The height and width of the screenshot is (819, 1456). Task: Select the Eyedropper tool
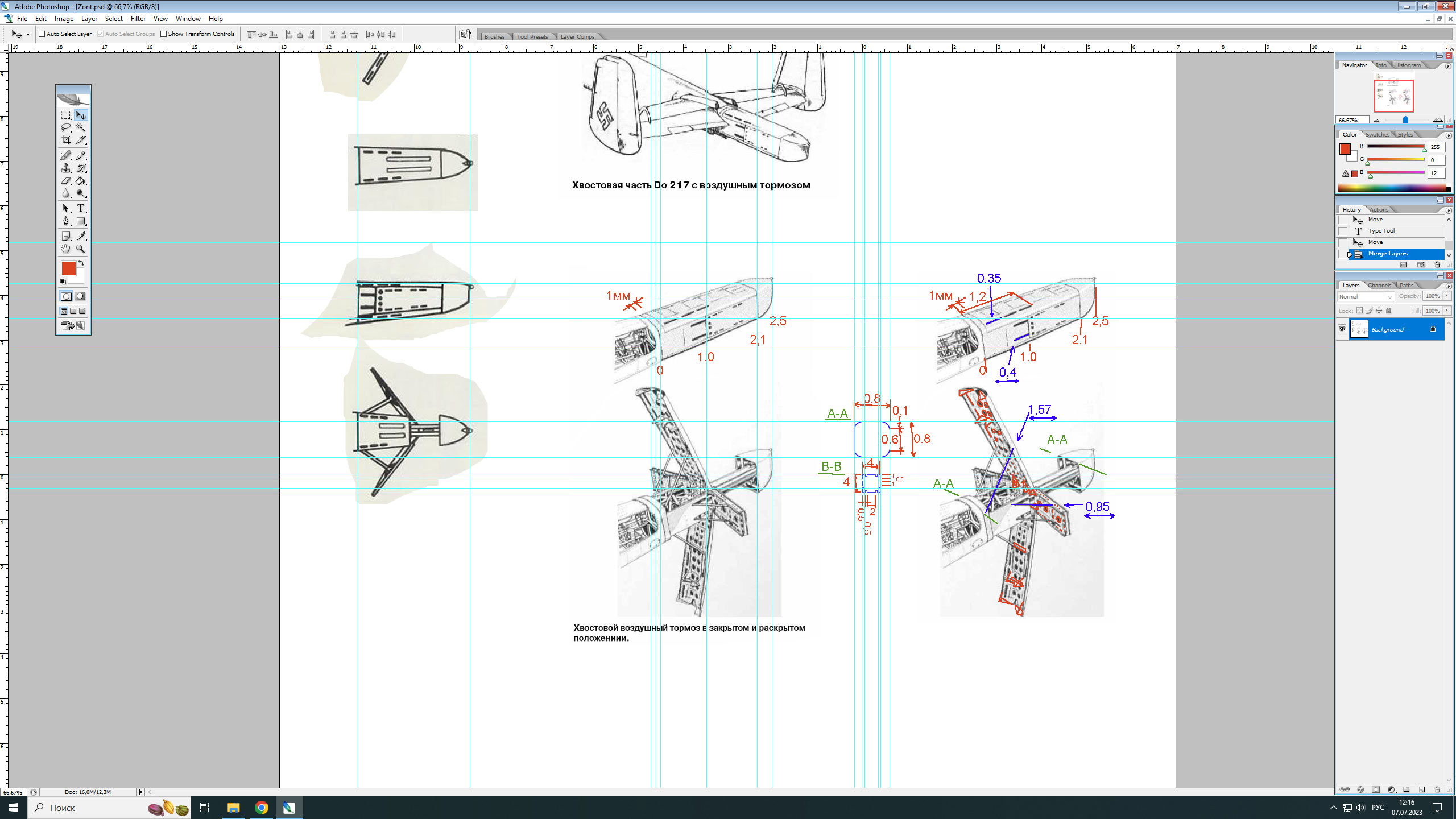[x=81, y=236]
